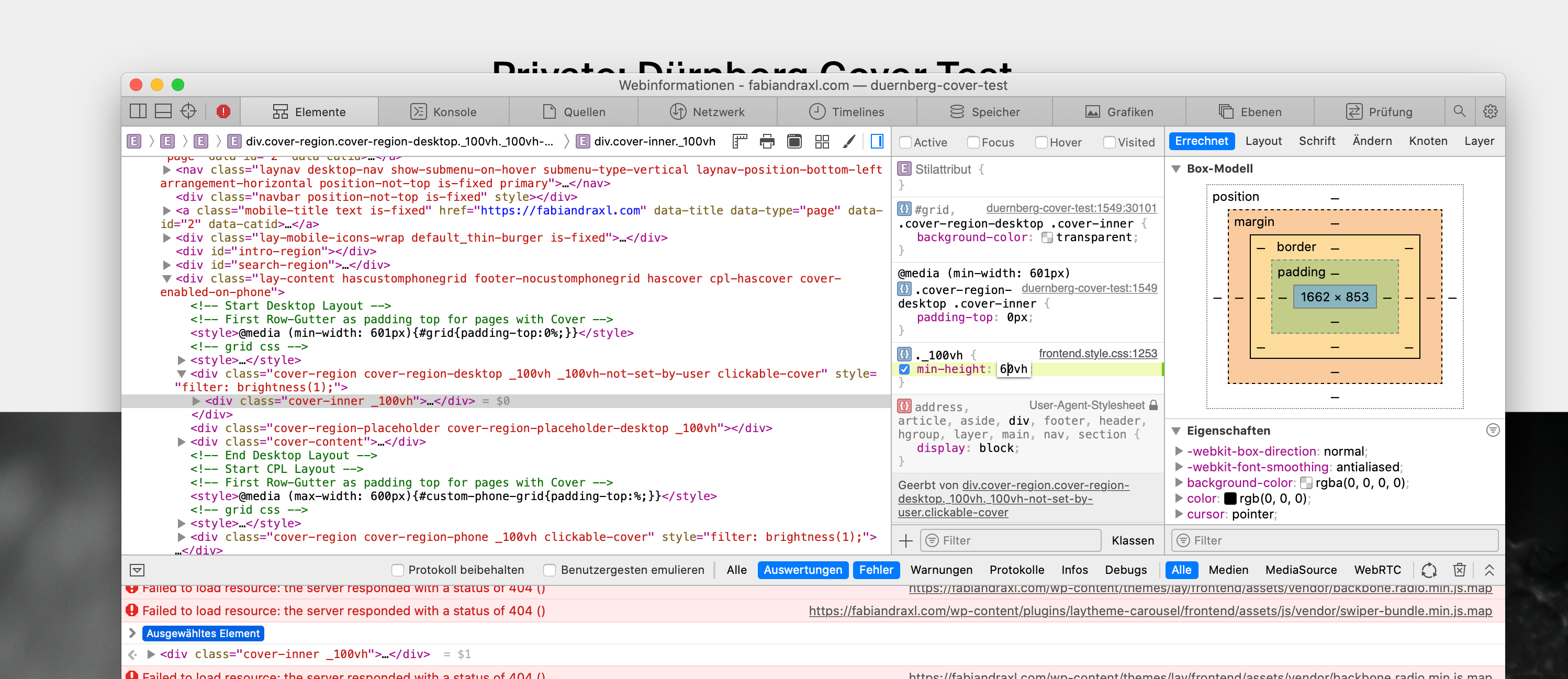Click the print styles printer icon
Screen dimensions: 1568x679
(767, 142)
